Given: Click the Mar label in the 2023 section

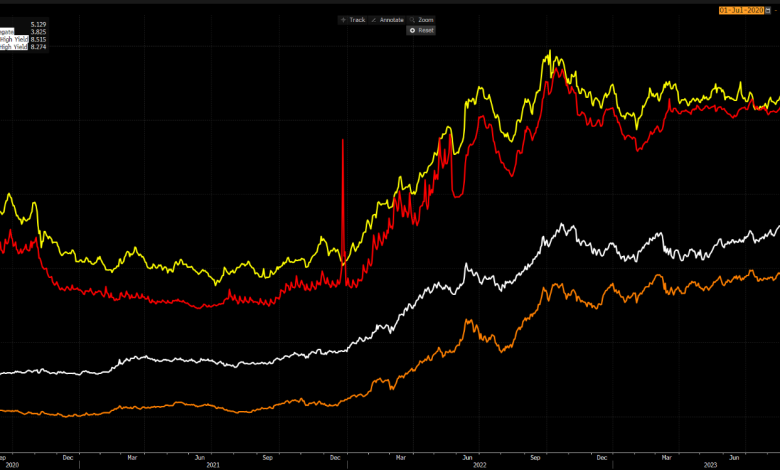Looking at the screenshot, I should (x=667, y=457).
